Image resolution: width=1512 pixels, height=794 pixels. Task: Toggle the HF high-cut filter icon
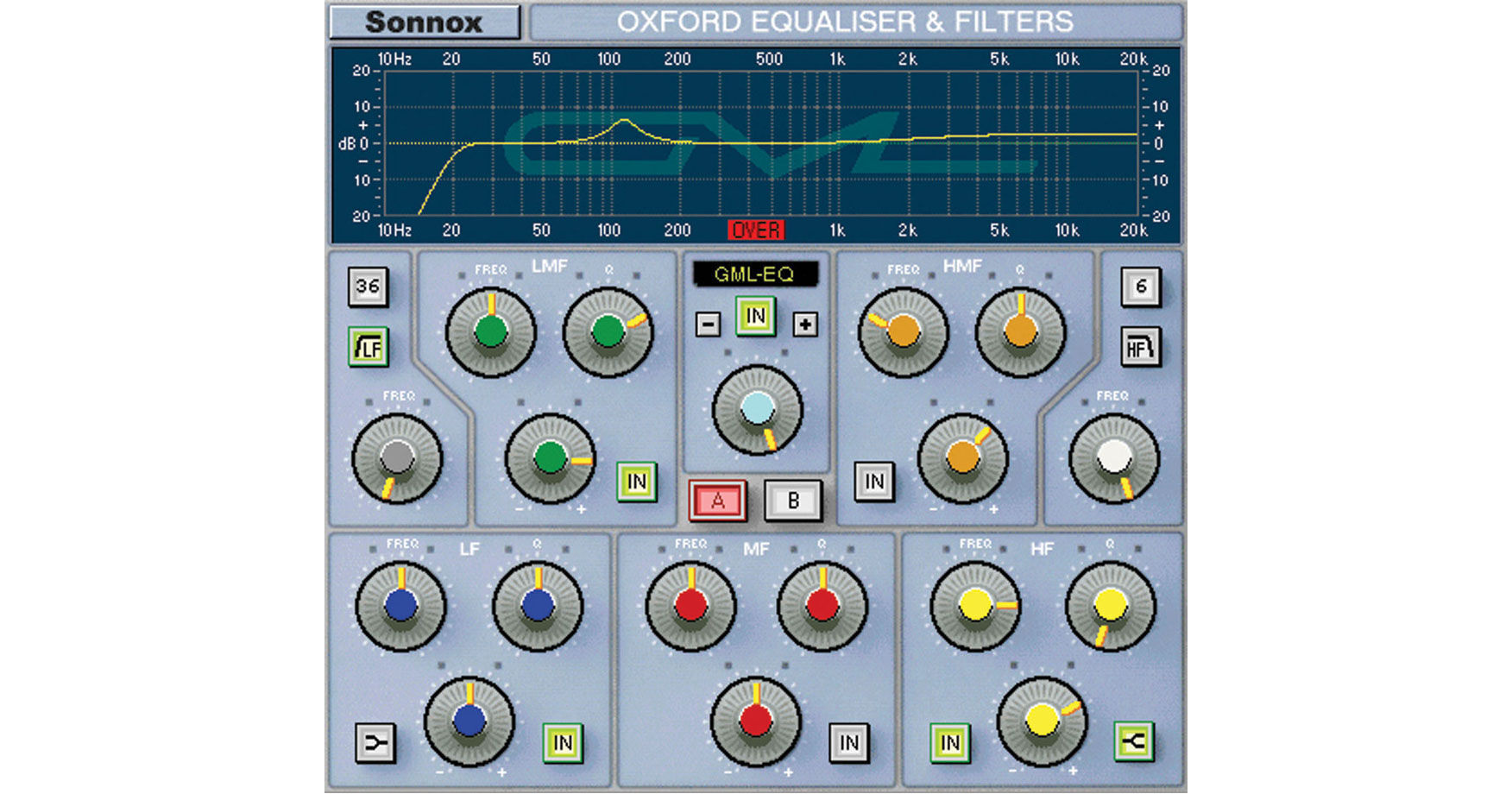point(1140,347)
